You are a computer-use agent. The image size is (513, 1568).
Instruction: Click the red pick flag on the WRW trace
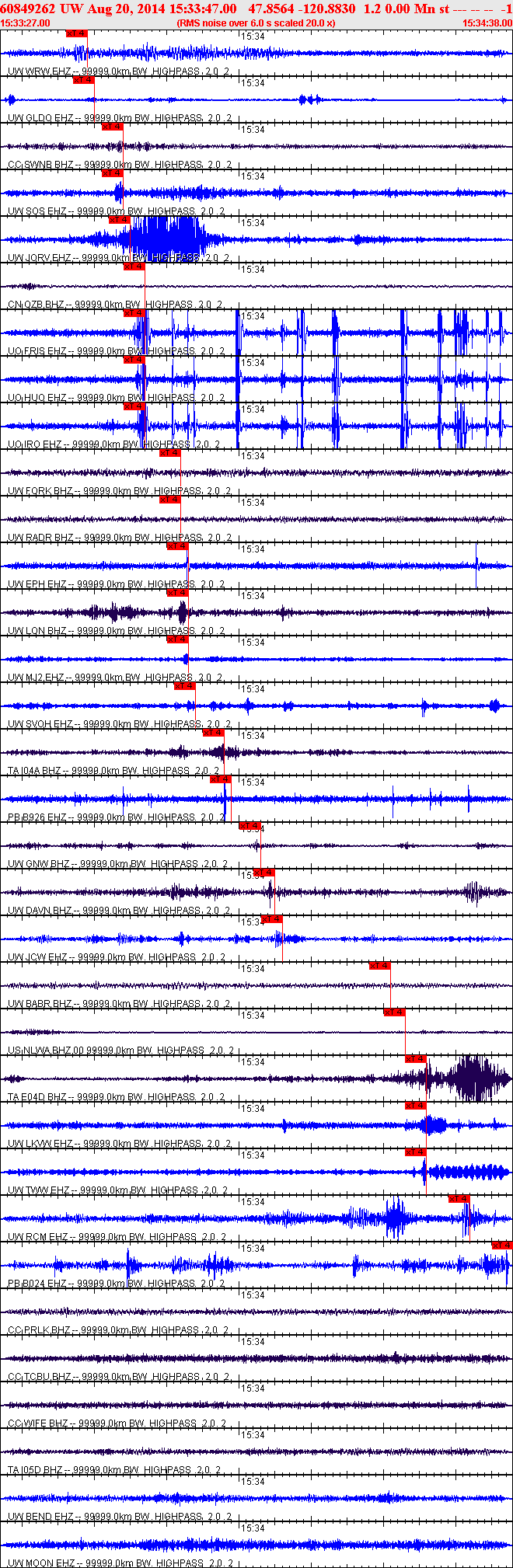tap(77, 33)
